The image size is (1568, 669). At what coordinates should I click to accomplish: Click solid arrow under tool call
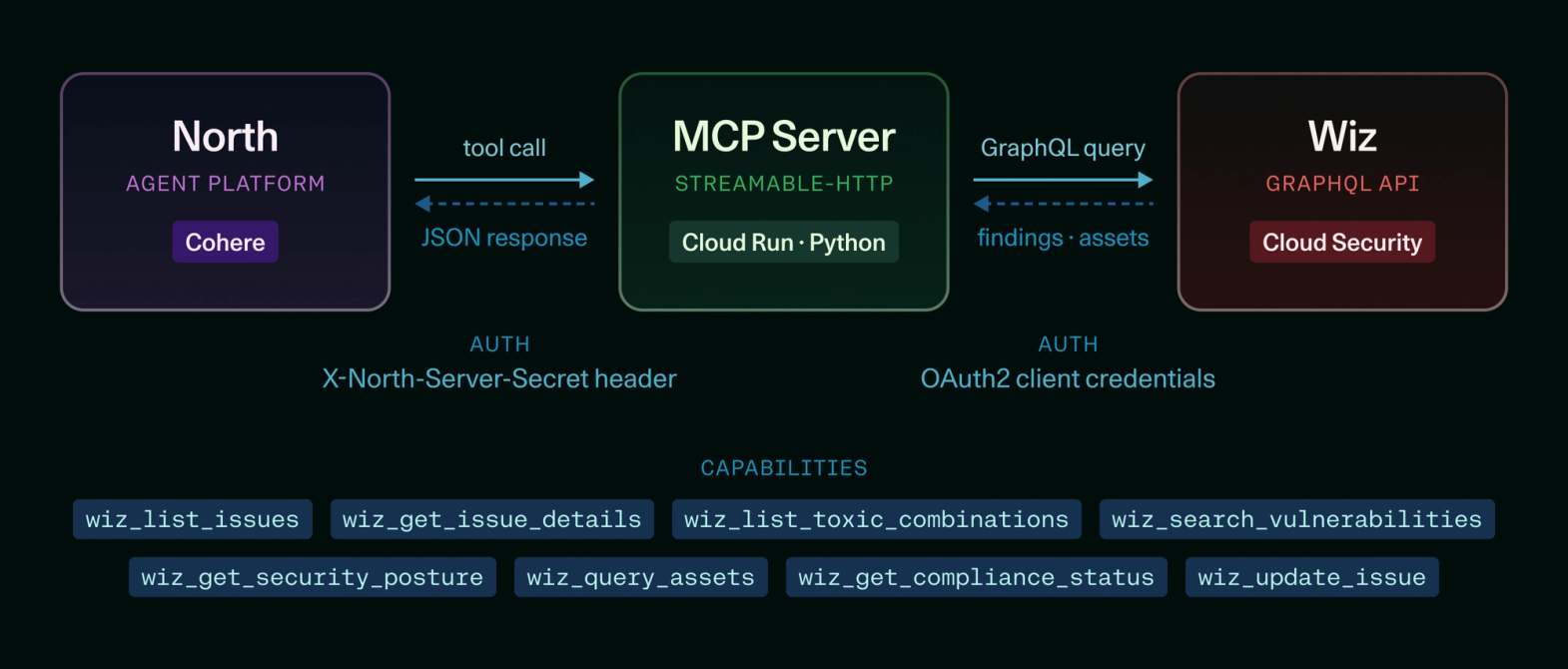click(504, 180)
